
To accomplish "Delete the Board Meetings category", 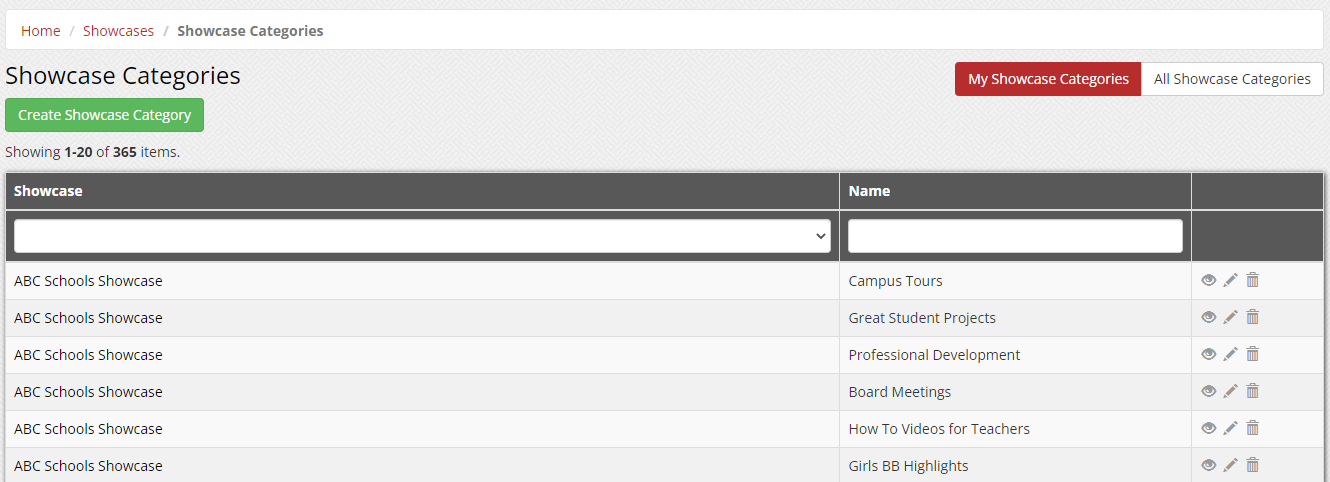I will [1252, 391].
